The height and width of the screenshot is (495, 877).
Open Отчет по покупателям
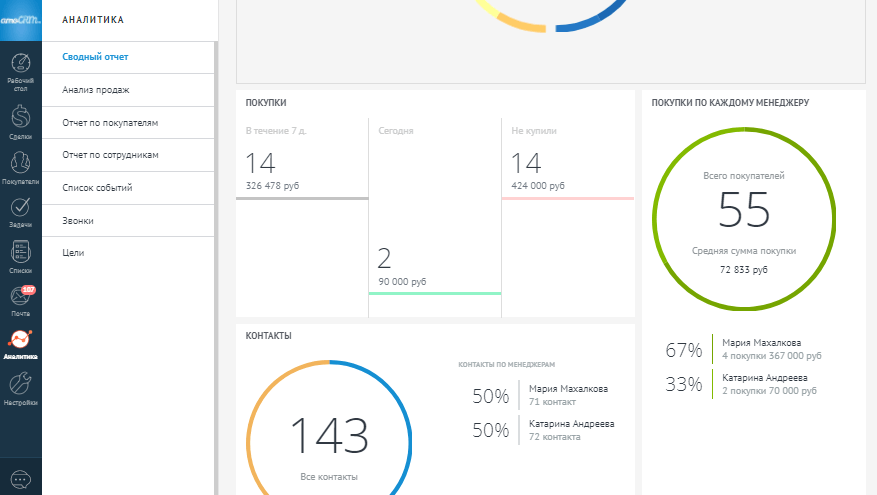tap(110, 123)
